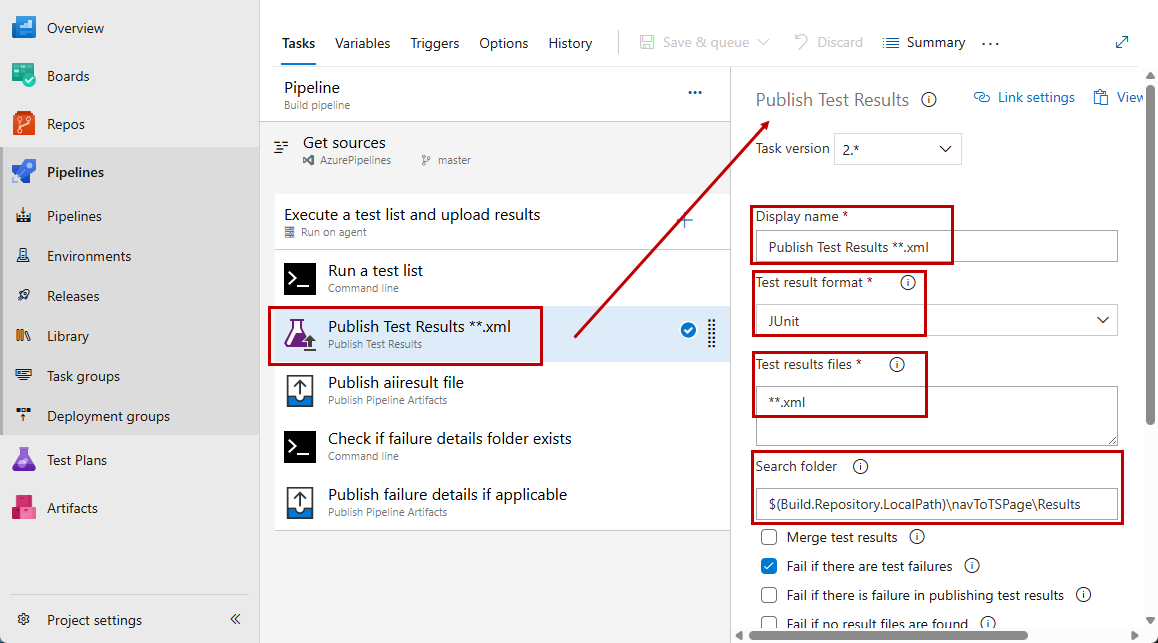Open the Summary view
Screen dimensions: 1158x643
[x=924, y=42]
